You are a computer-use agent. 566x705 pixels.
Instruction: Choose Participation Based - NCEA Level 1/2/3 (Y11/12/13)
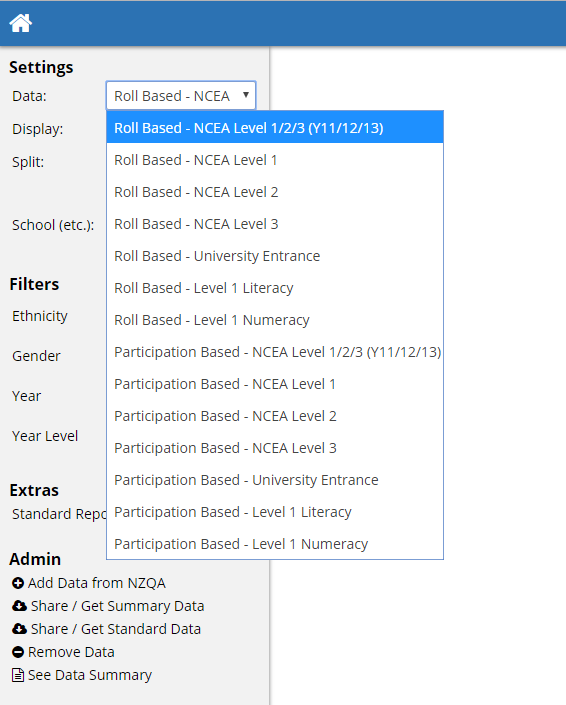[x=275, y=352]
